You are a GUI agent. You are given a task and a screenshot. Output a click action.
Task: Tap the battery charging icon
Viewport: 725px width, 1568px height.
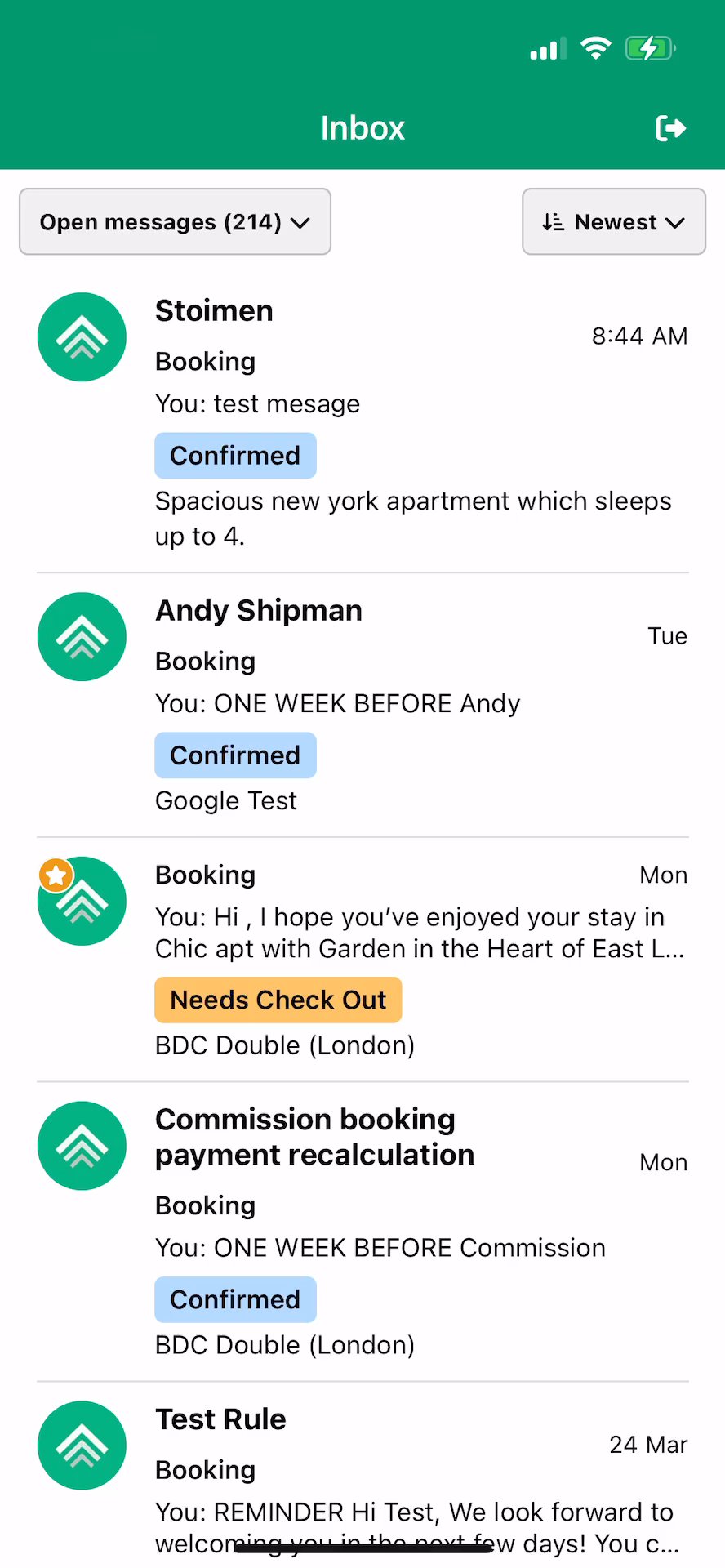[649, 48]
